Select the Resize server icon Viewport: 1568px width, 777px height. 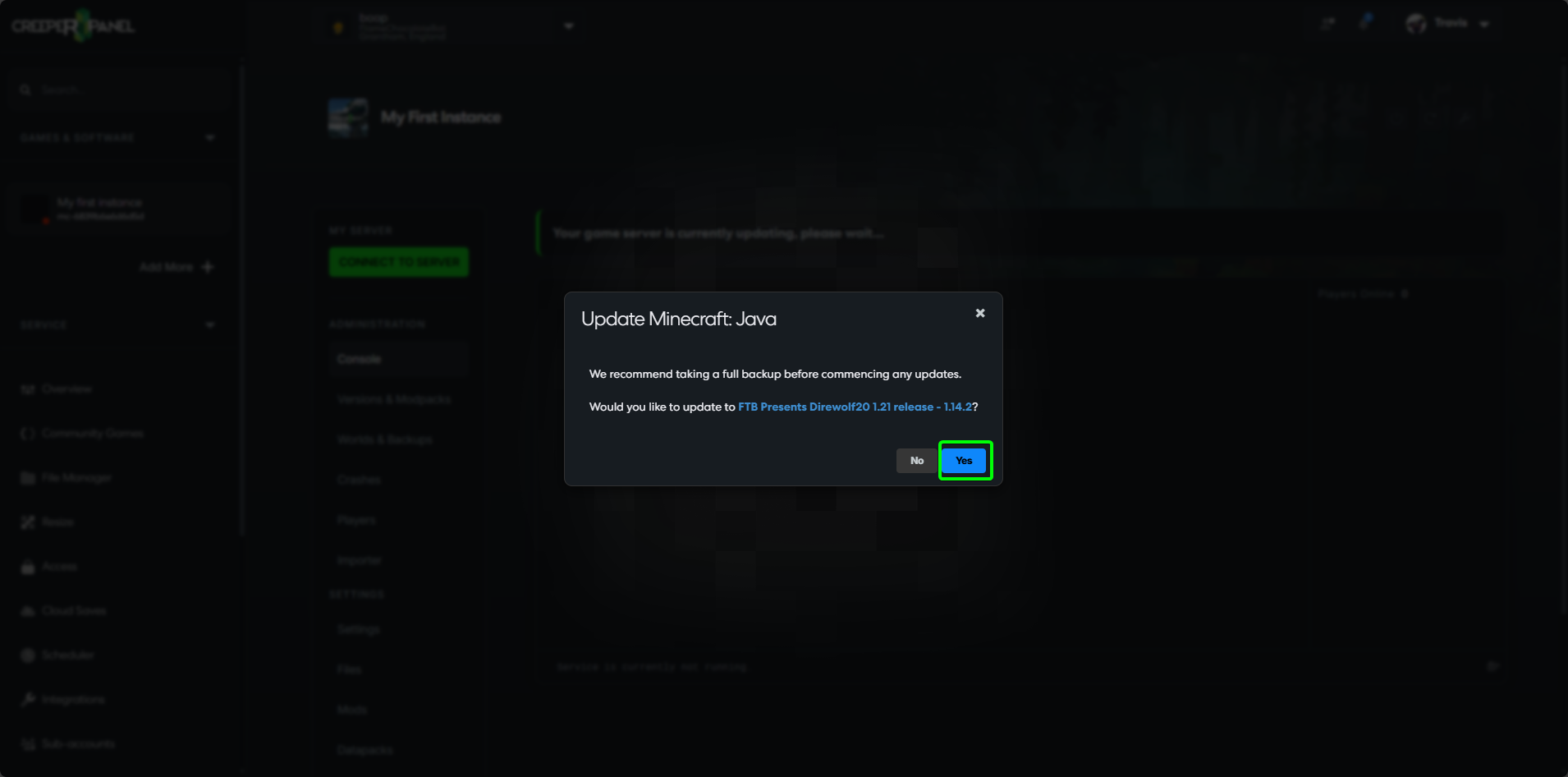coord(27,522)
